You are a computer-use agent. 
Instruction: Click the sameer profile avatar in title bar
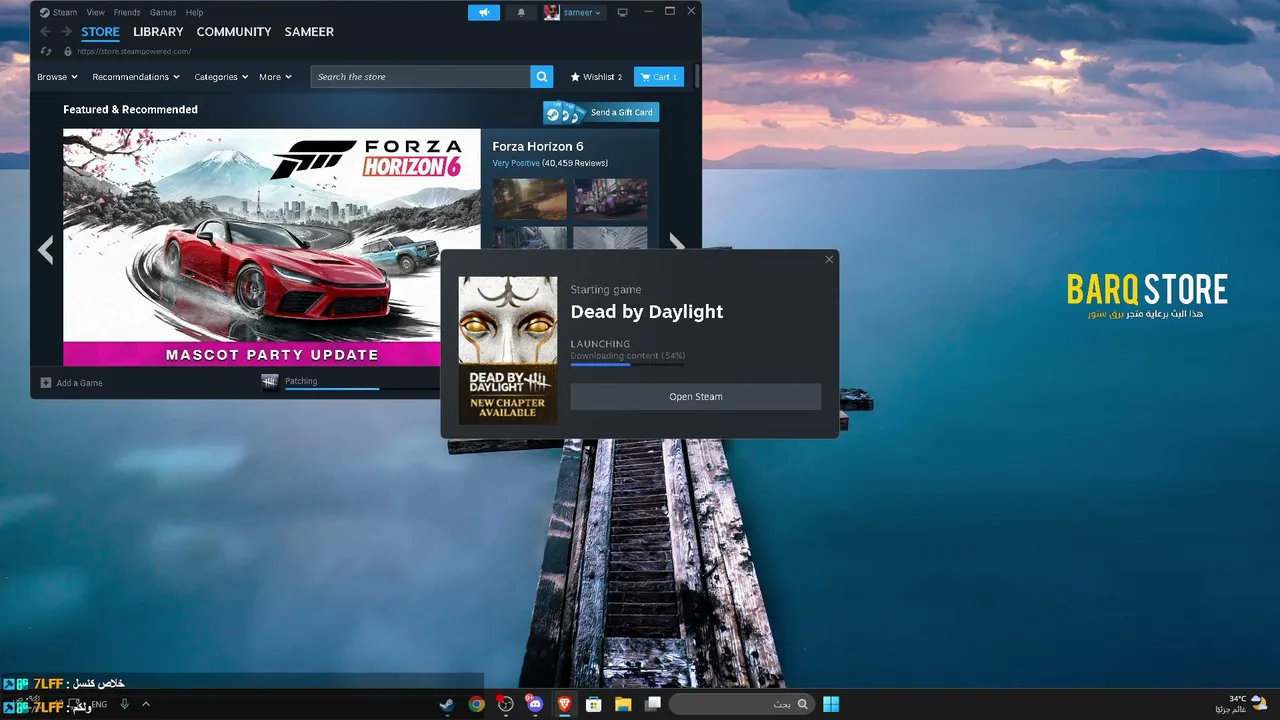552,12
